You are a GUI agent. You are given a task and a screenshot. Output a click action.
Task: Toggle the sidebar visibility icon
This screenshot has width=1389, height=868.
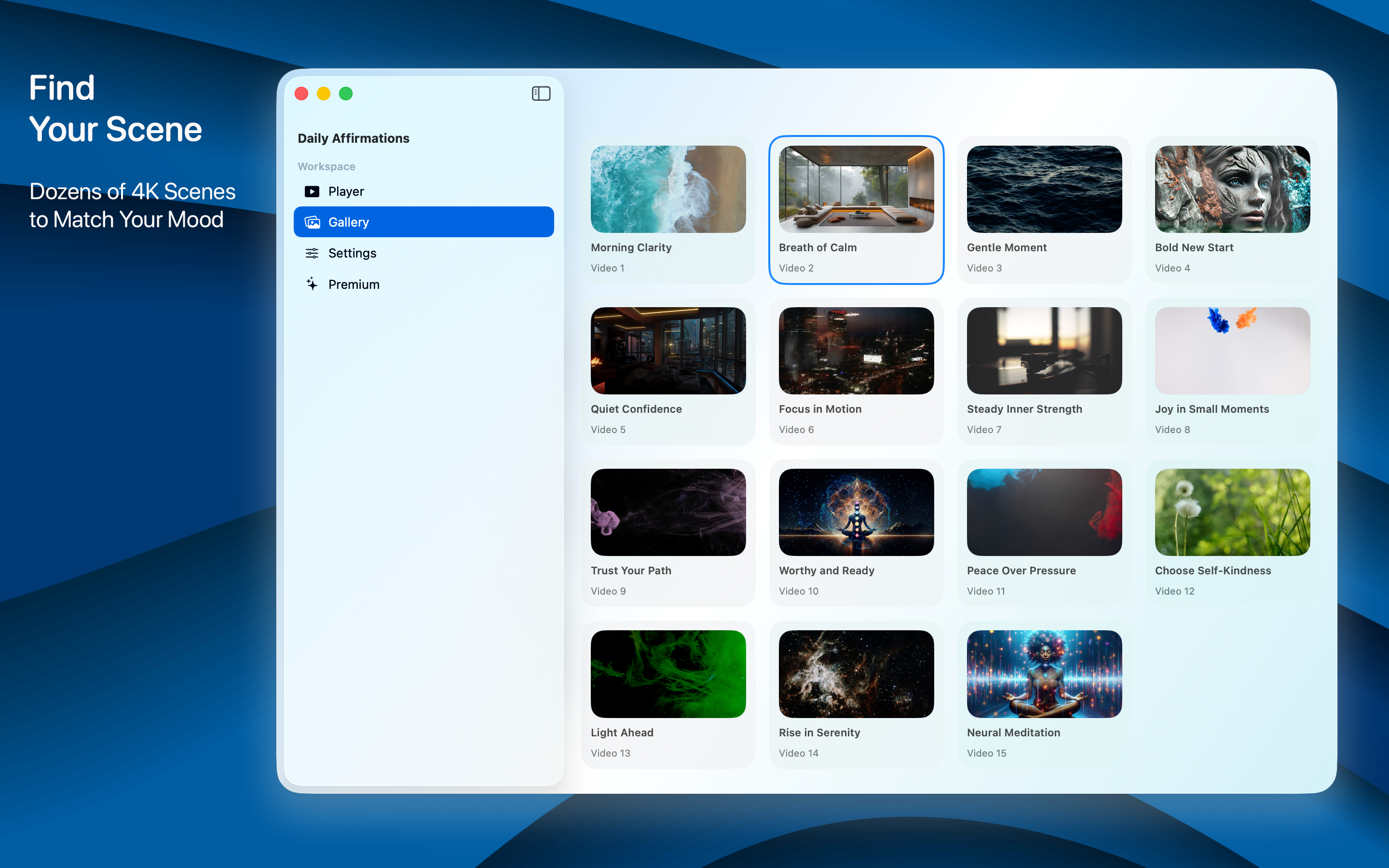(541, 94)
